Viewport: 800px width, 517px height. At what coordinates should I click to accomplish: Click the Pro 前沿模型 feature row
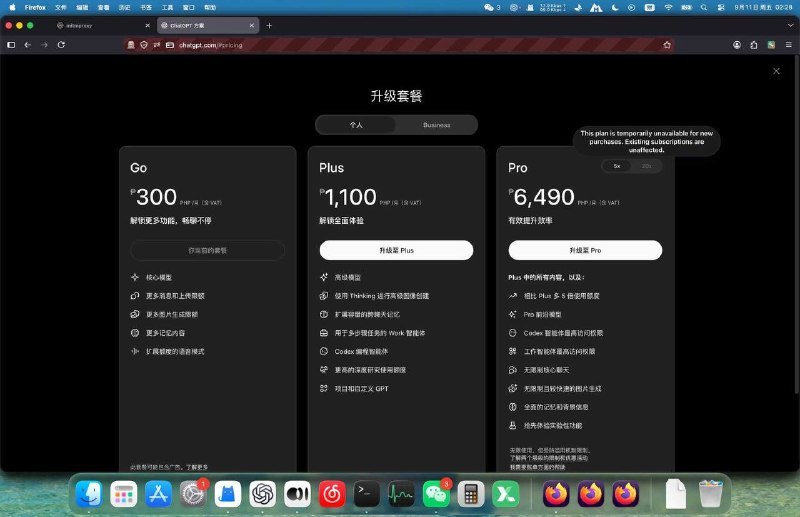click(x=535, y=314)
